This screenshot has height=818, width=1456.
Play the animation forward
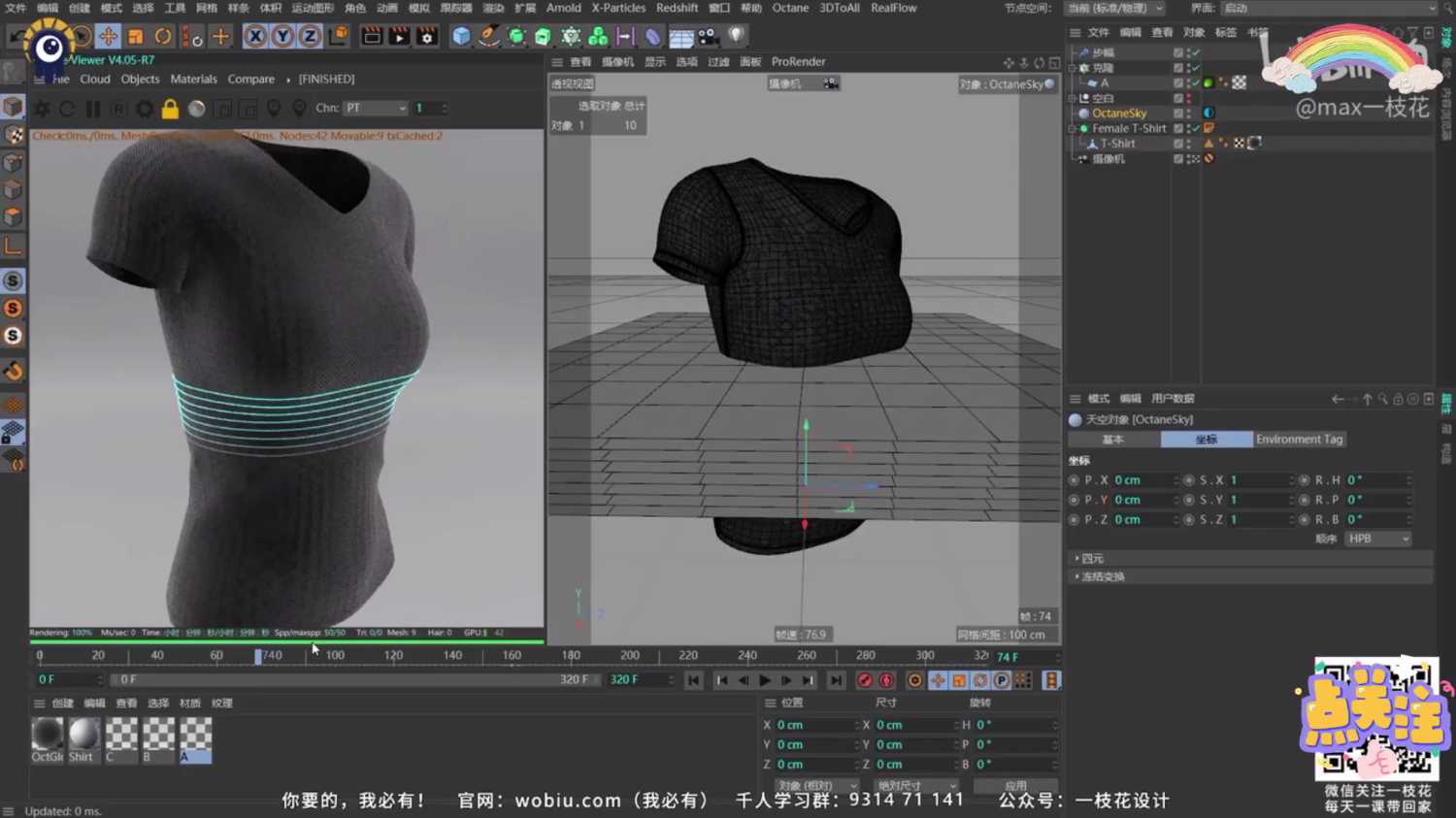(765, 680)
